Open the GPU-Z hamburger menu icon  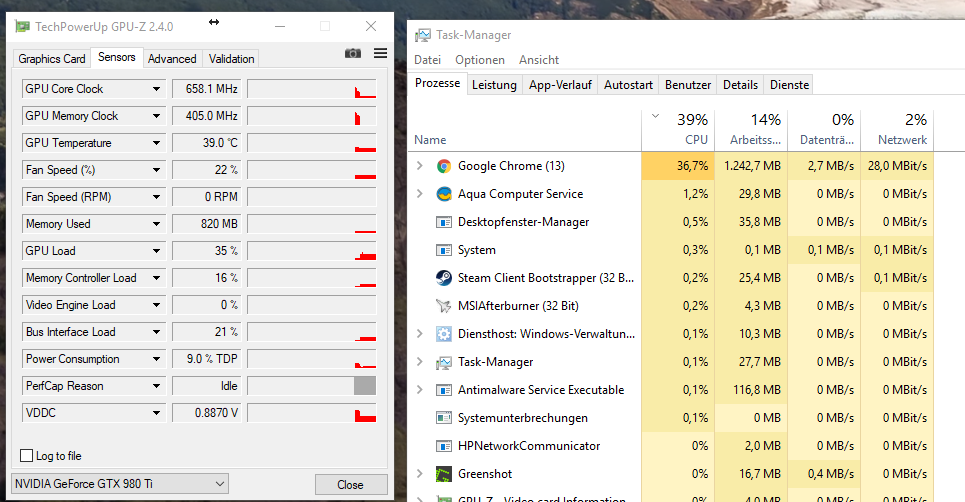tap(380, 53)
